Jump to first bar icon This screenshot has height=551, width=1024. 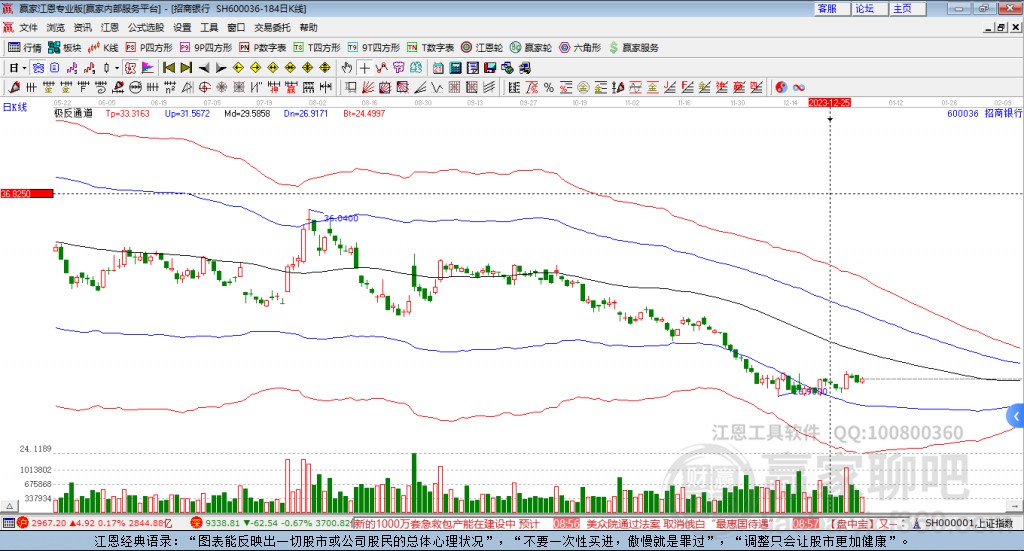pos(168,68)
